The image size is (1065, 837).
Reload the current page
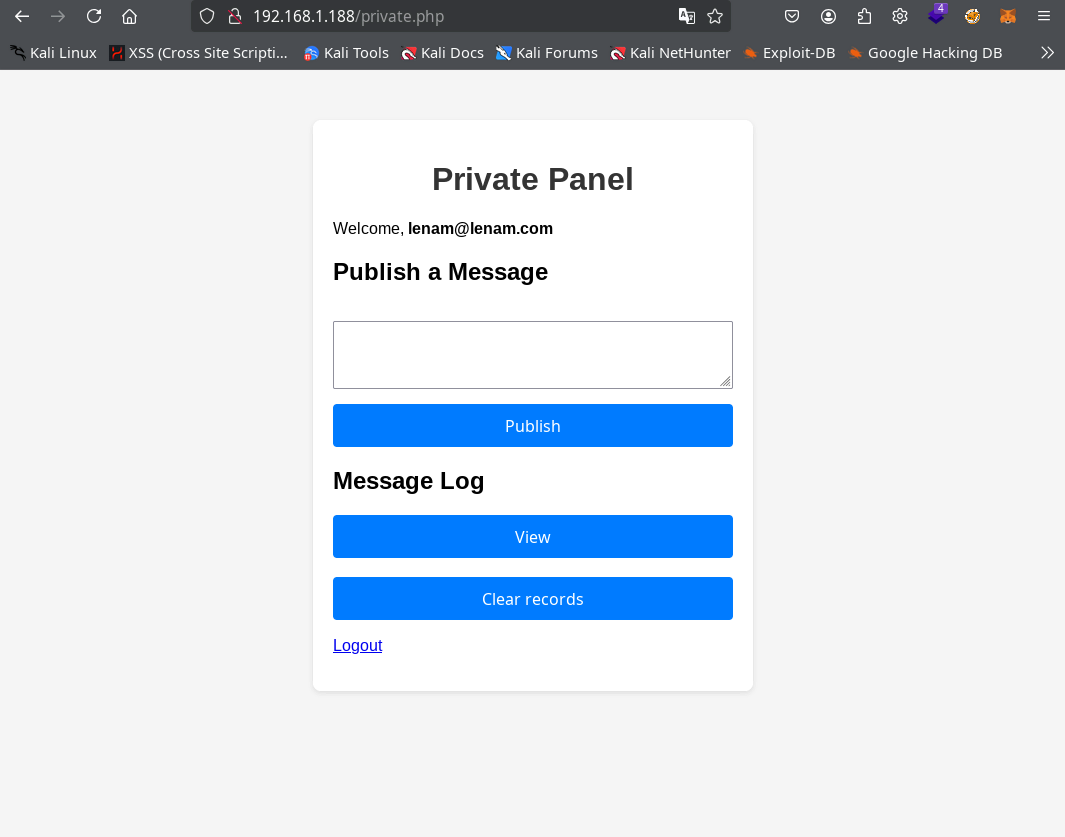click(x=94, y=16)
